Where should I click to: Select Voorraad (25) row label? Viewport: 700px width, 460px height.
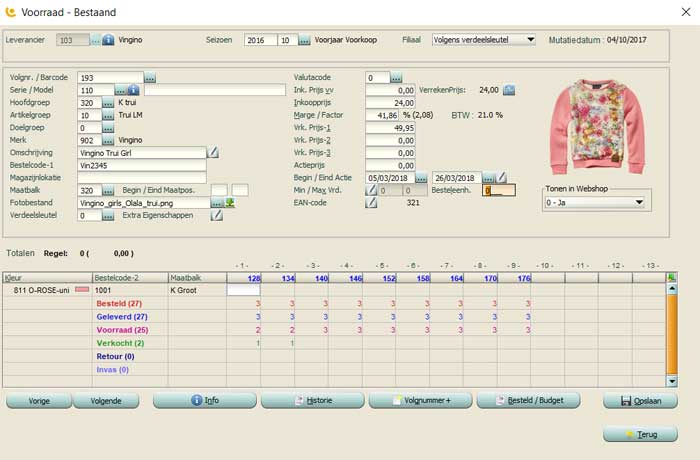[x=122, y=330]
